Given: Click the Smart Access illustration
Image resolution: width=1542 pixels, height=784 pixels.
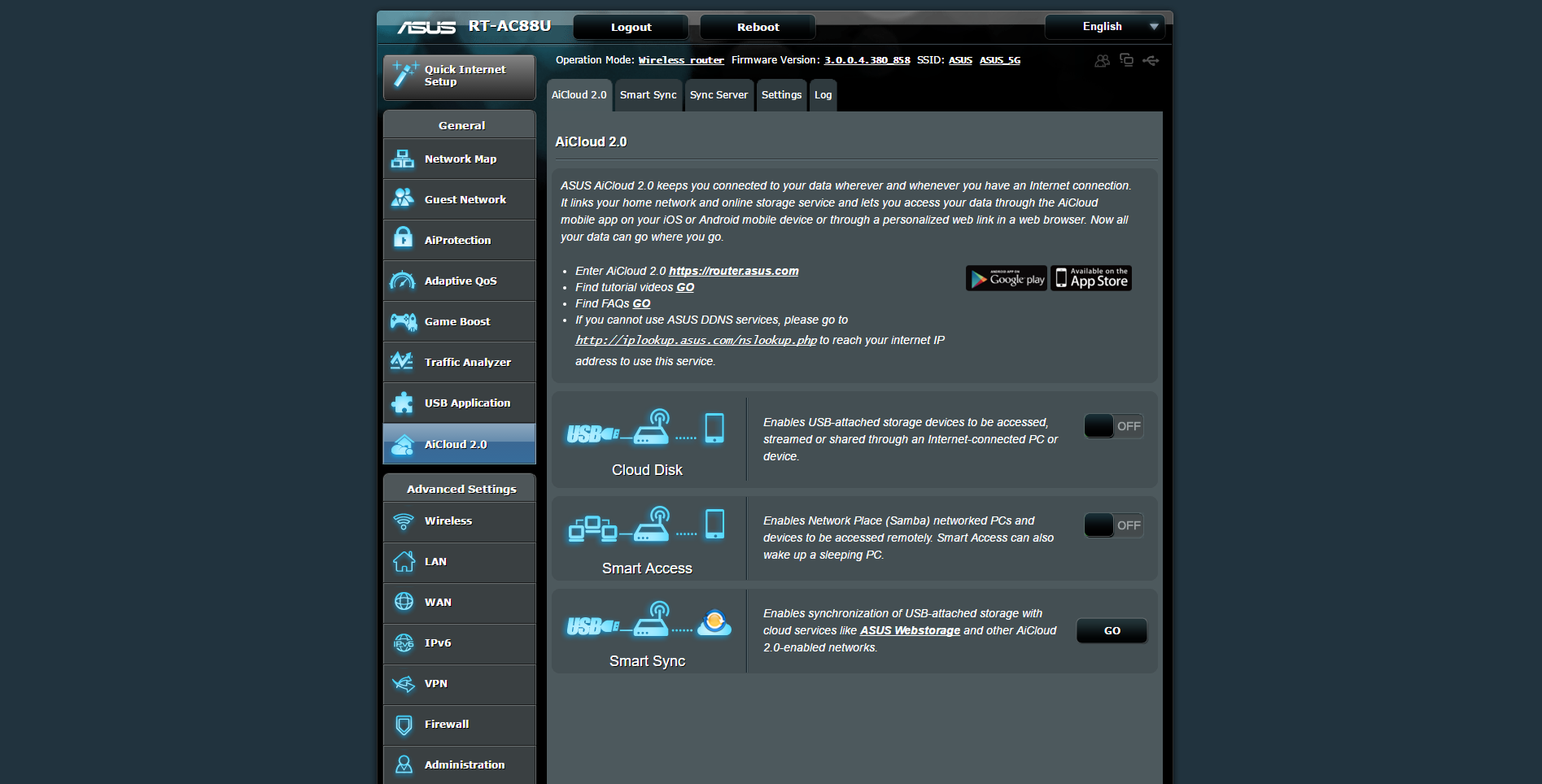Looking at the screenshot, I should pyautogui.click(x=646, y=525).
